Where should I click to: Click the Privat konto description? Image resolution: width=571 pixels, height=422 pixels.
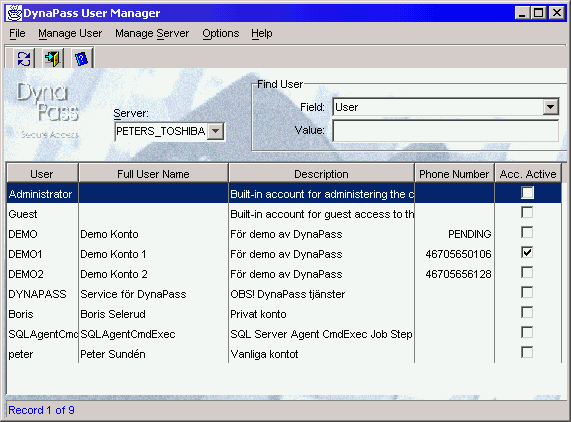322,314
